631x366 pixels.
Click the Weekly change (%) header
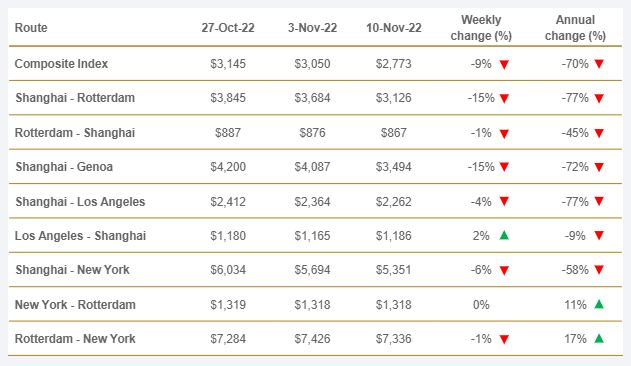[x=481, y=27]
